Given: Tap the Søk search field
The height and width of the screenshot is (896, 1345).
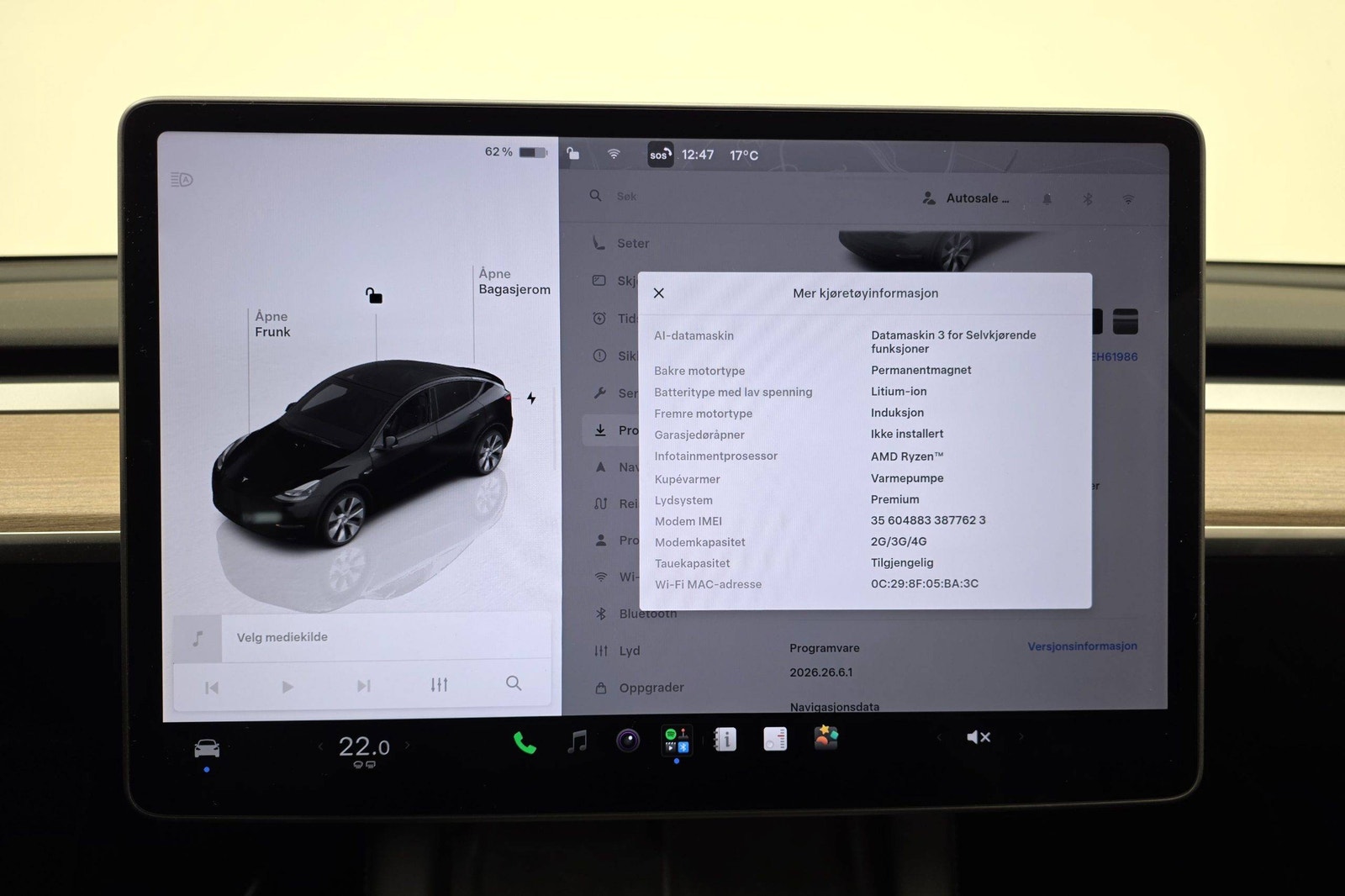Looking at the screenshot, I should [x=626, y=196].
